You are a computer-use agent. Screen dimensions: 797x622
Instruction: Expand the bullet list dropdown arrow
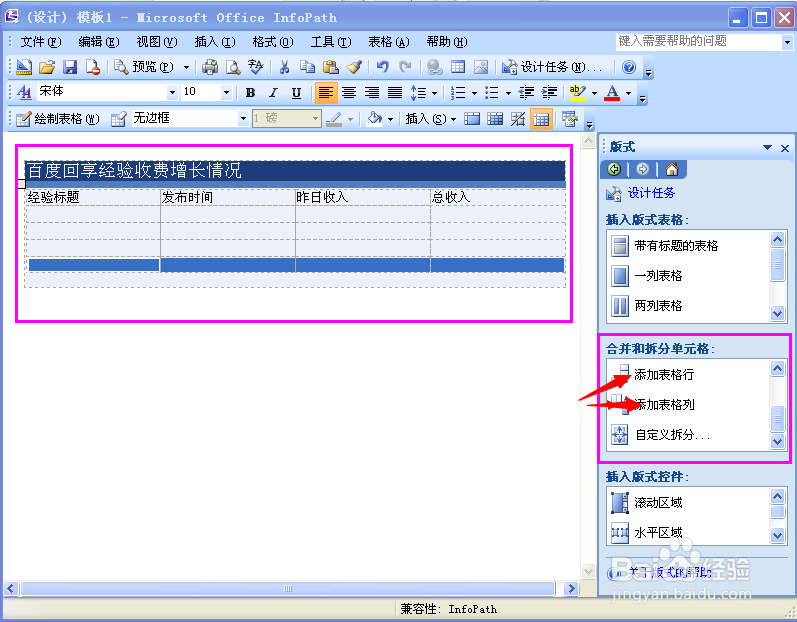point(508,93)
